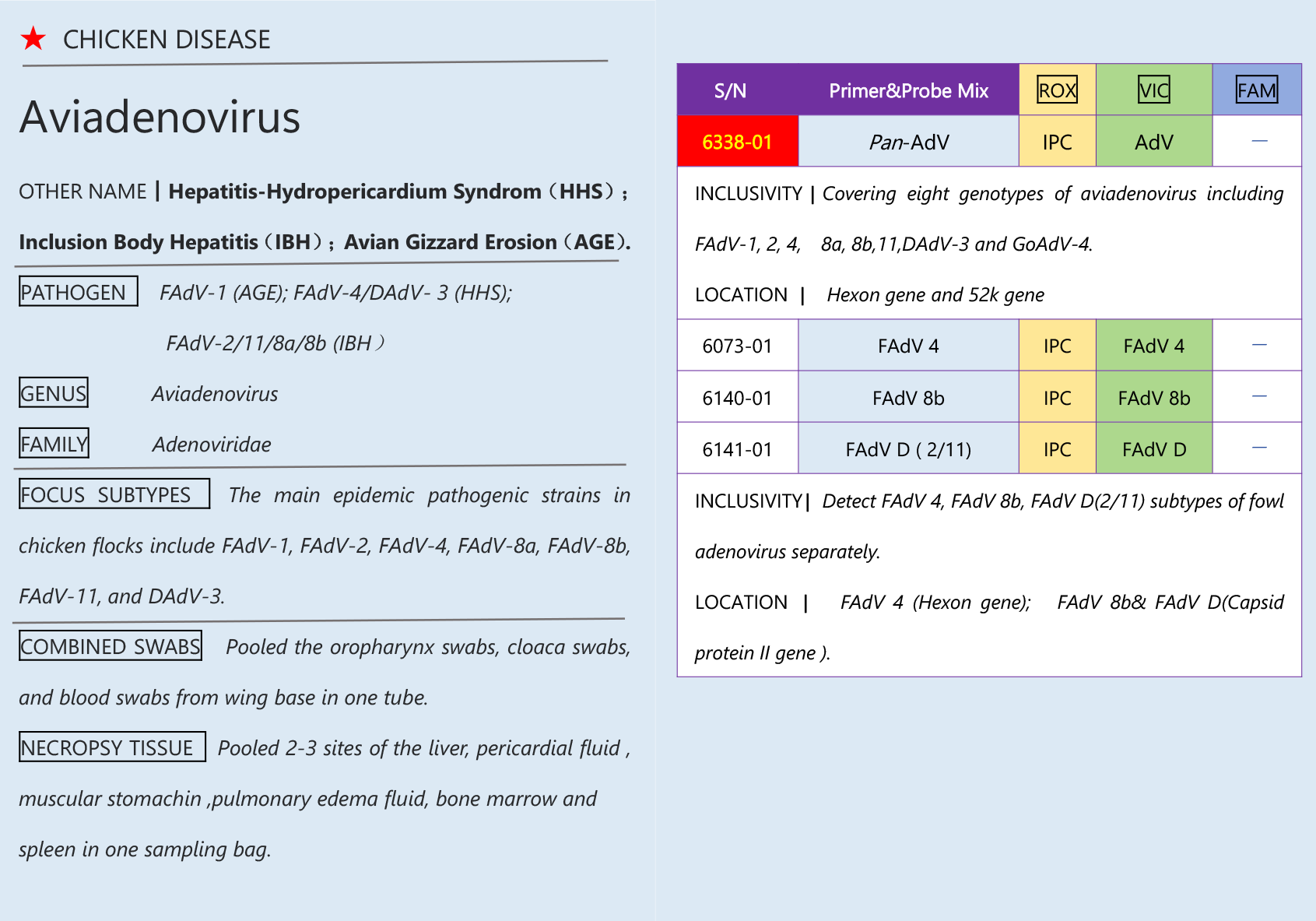Click the FOCUS SUBTYPES boxed label
This screenshot has height=921, width=1316.
pyautogui.click(x=114, y=494)
